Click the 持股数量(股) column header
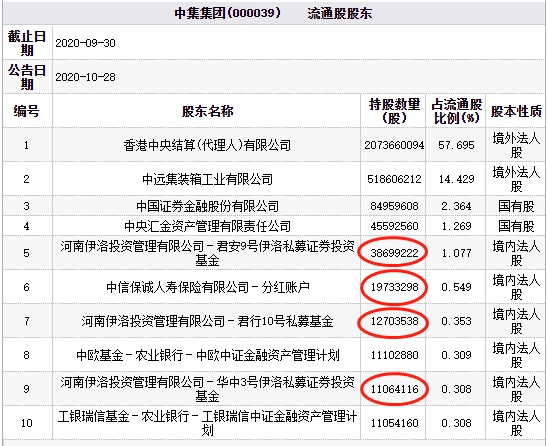The width and height of the screenshot is (548, 446). pos(394,111)
